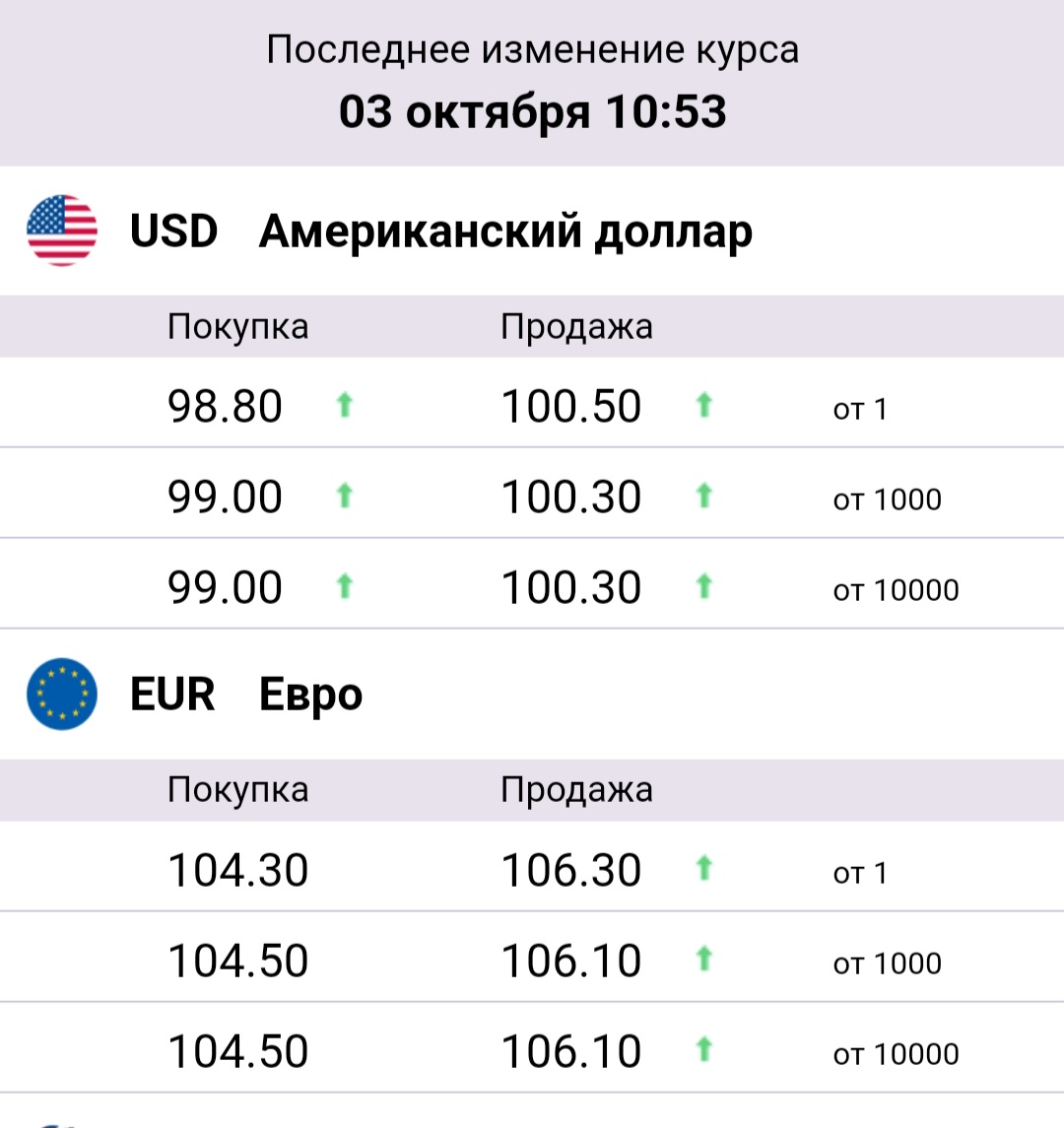Tap the EUR buy rate 104.30
Screen dimensions: 1064x1128
tap(238, 870)
